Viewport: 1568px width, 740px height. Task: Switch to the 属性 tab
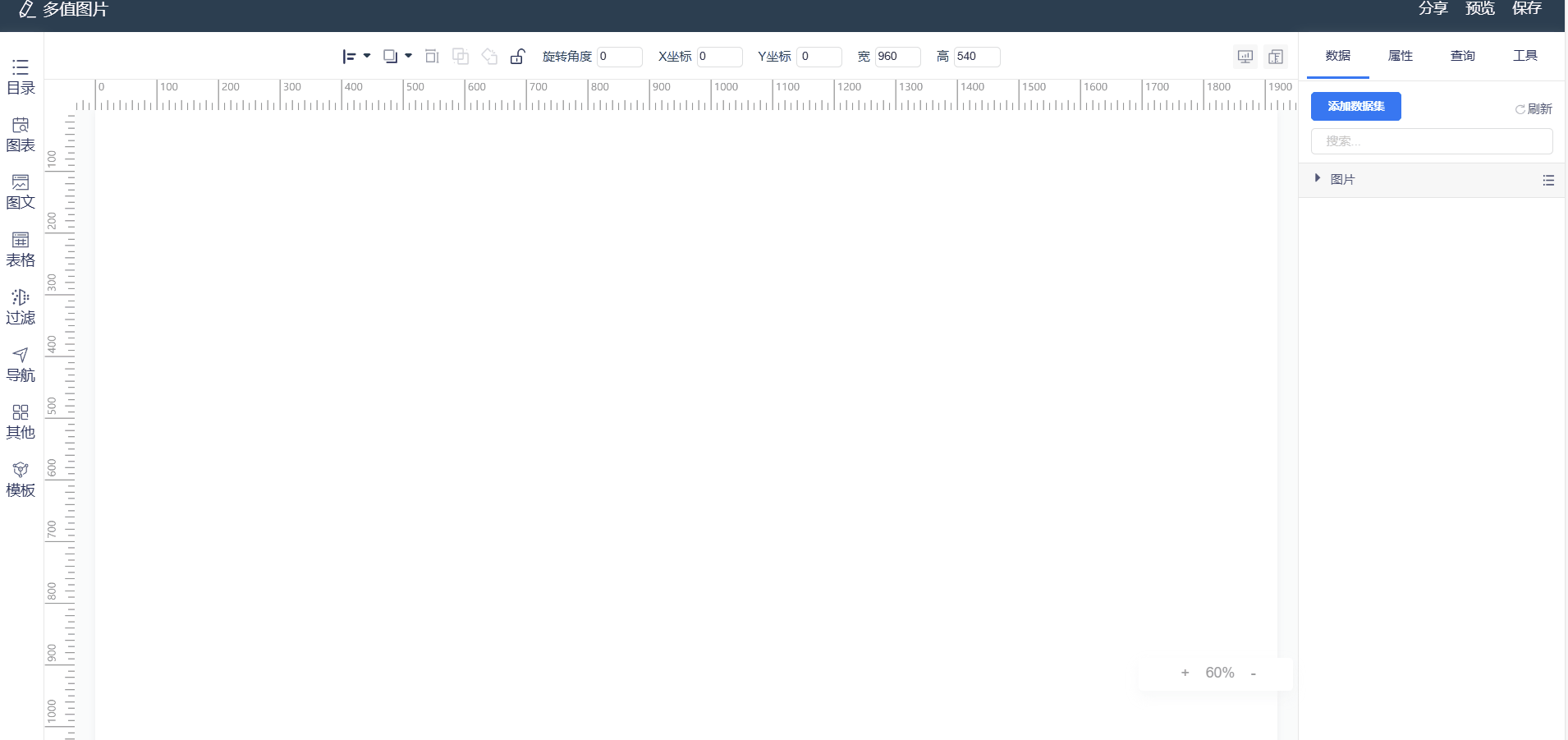click(1401, 56)
